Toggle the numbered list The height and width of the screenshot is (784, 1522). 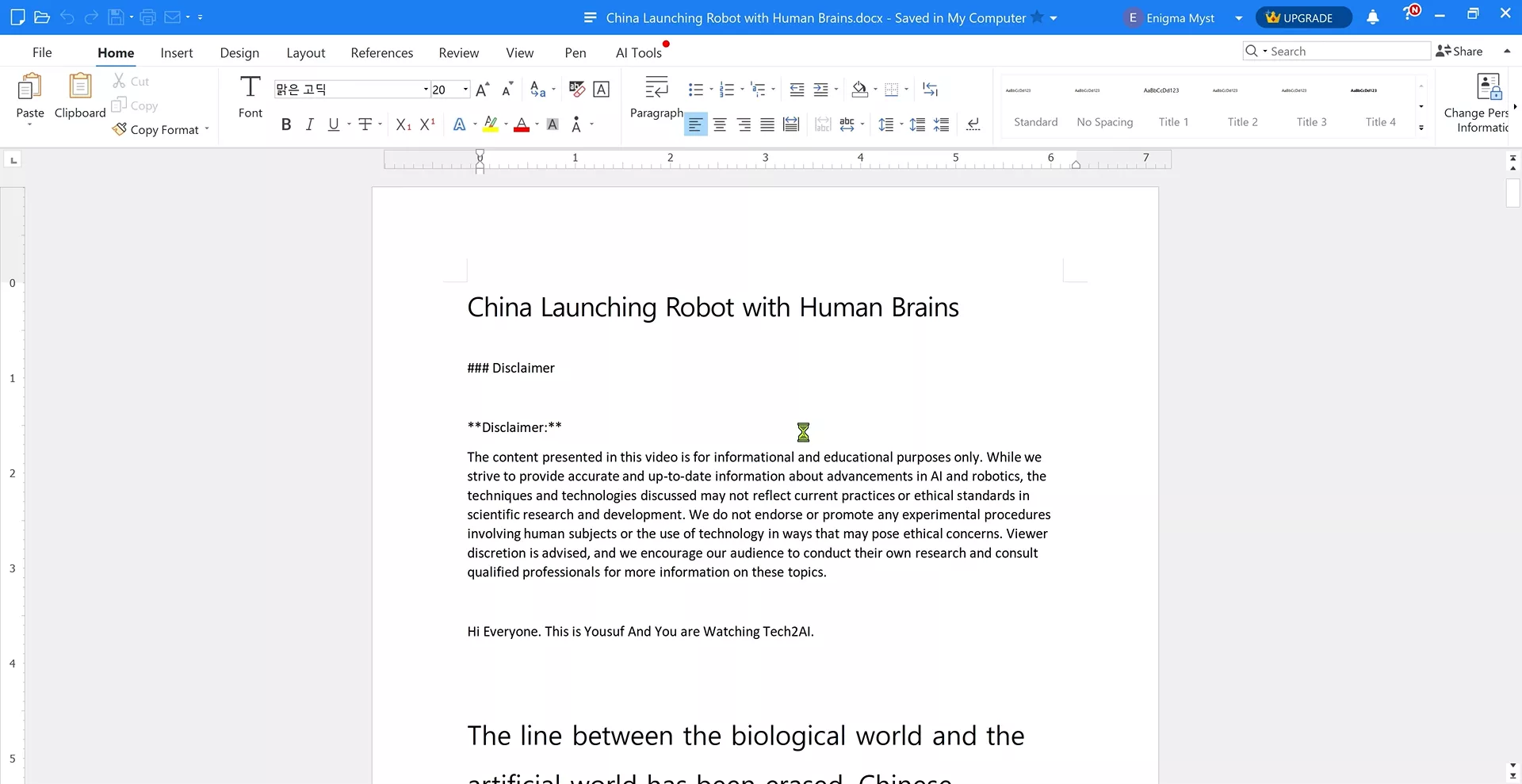tap(728, 90)
